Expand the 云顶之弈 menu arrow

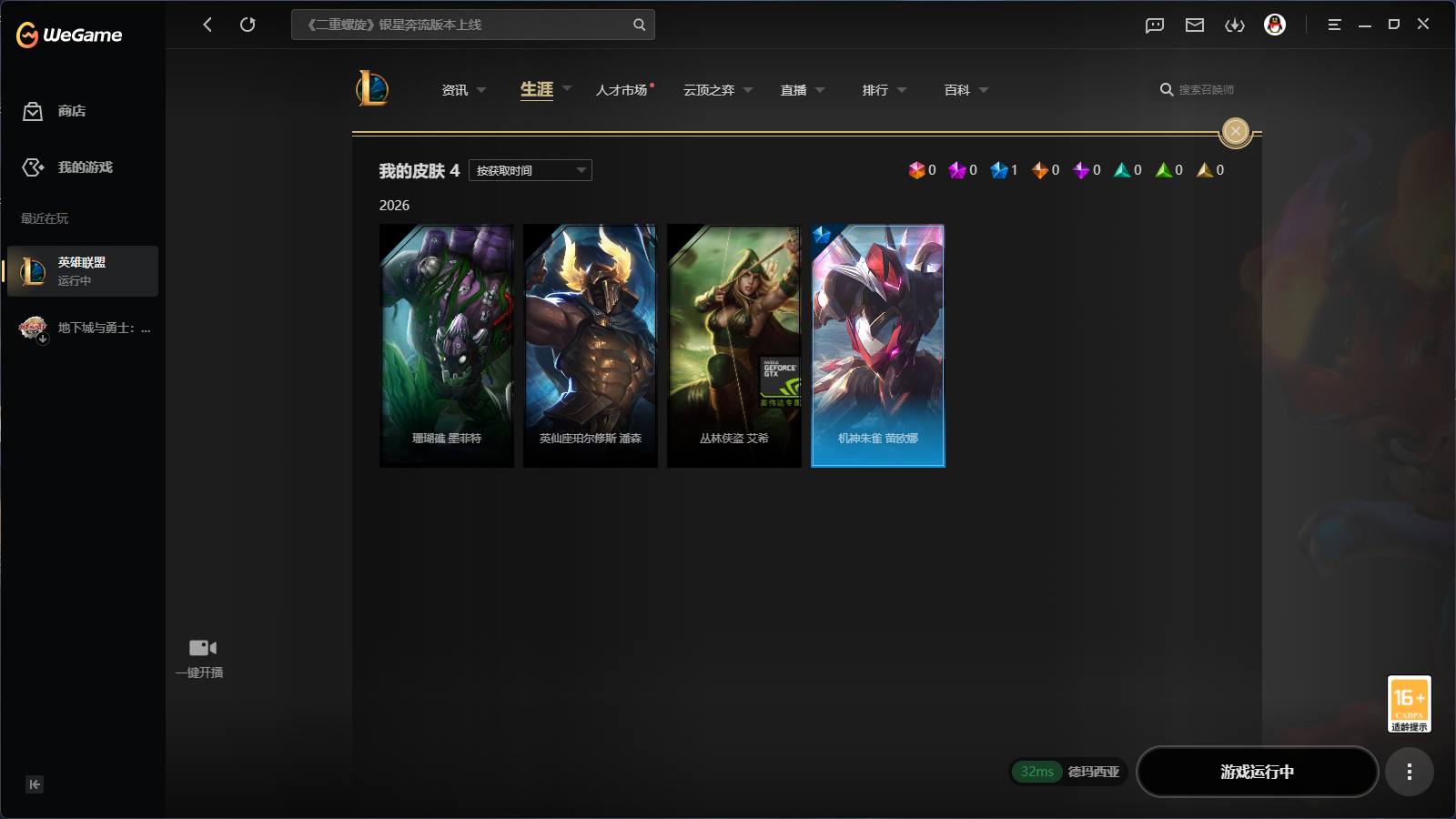tap(748, 90)
